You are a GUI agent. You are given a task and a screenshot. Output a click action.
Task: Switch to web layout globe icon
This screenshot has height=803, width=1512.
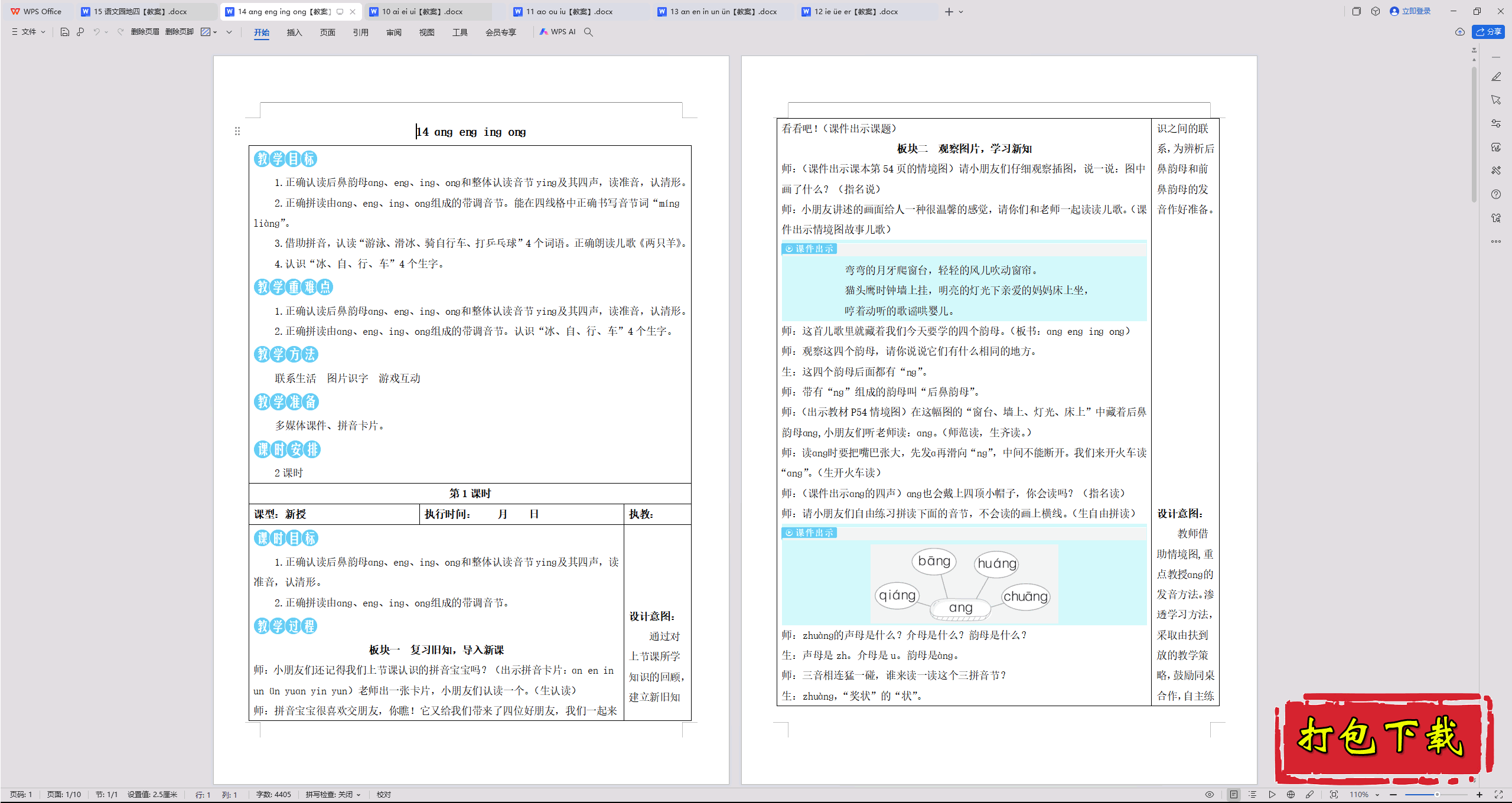tap(1291, 795)
